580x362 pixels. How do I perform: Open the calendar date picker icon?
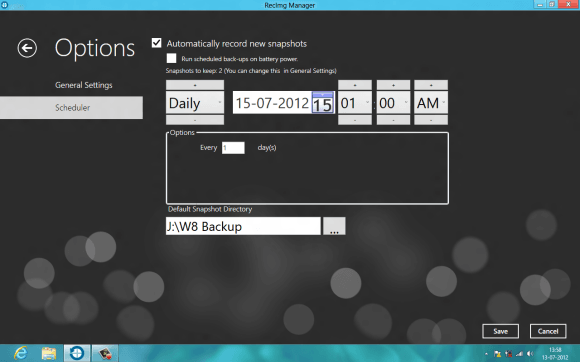tap(323, 102)
